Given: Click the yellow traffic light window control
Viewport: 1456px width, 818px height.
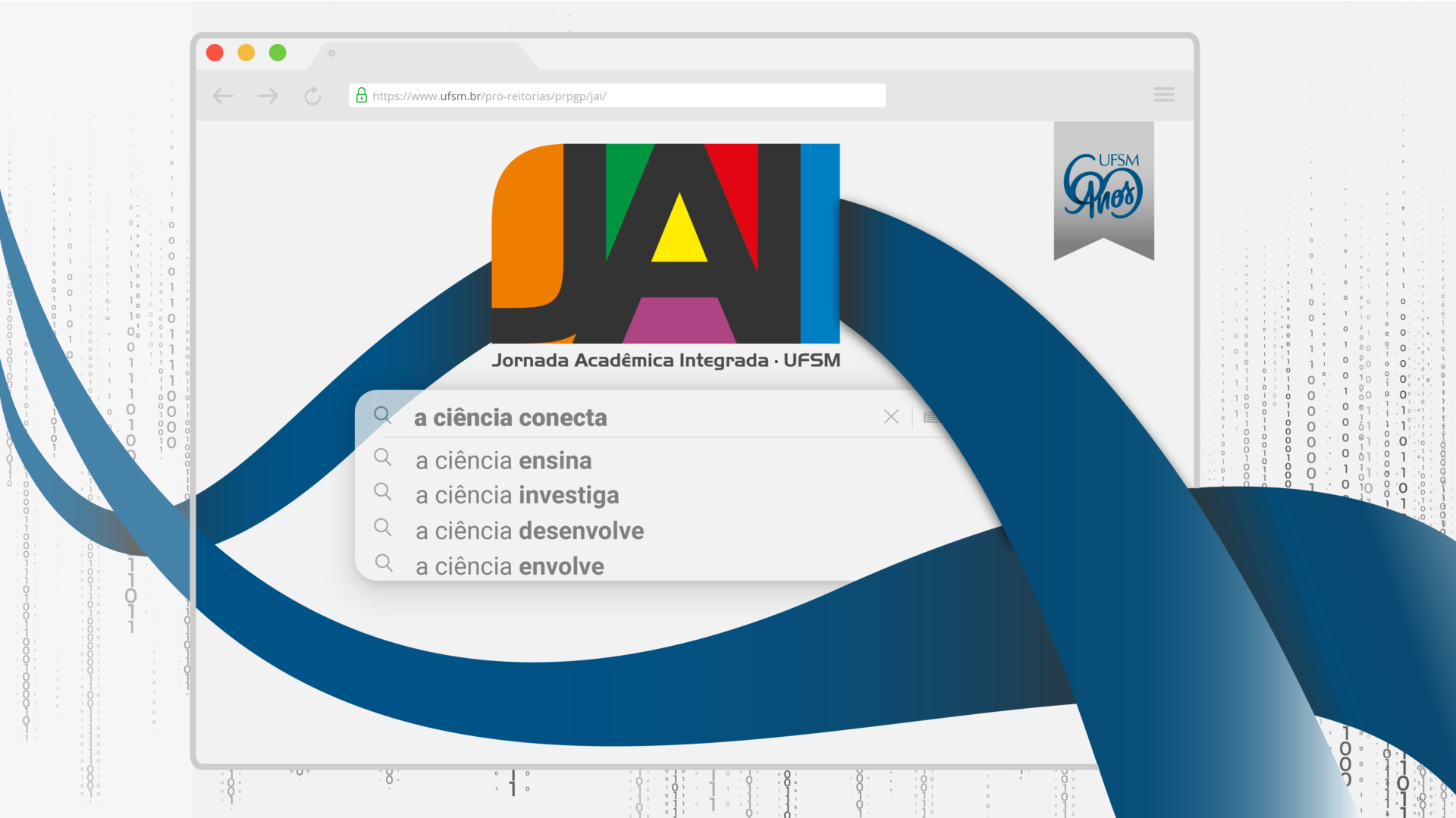Looking at the screenshot, I should click(x=246, y=52).
